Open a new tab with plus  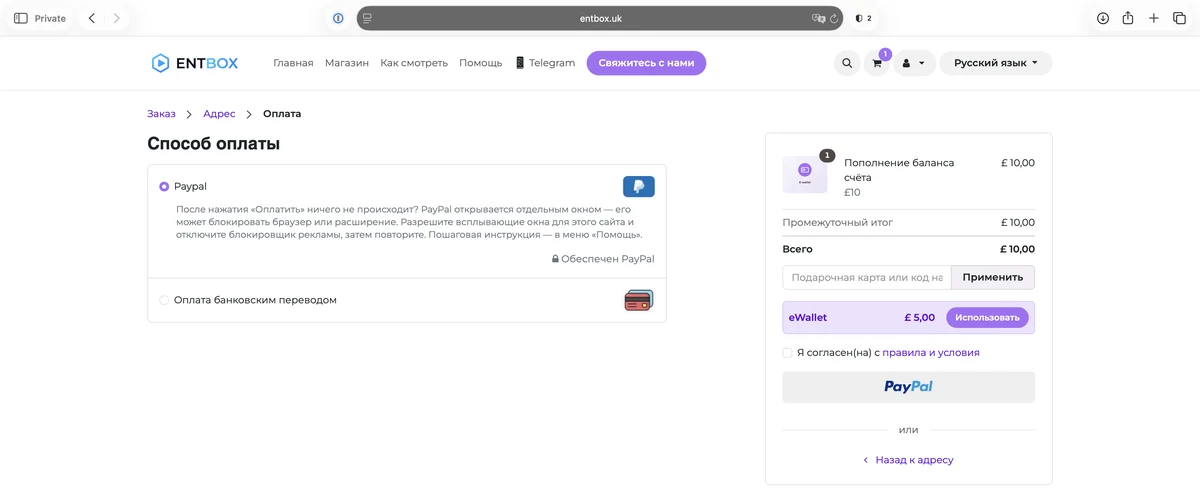tap(1154, 18)
